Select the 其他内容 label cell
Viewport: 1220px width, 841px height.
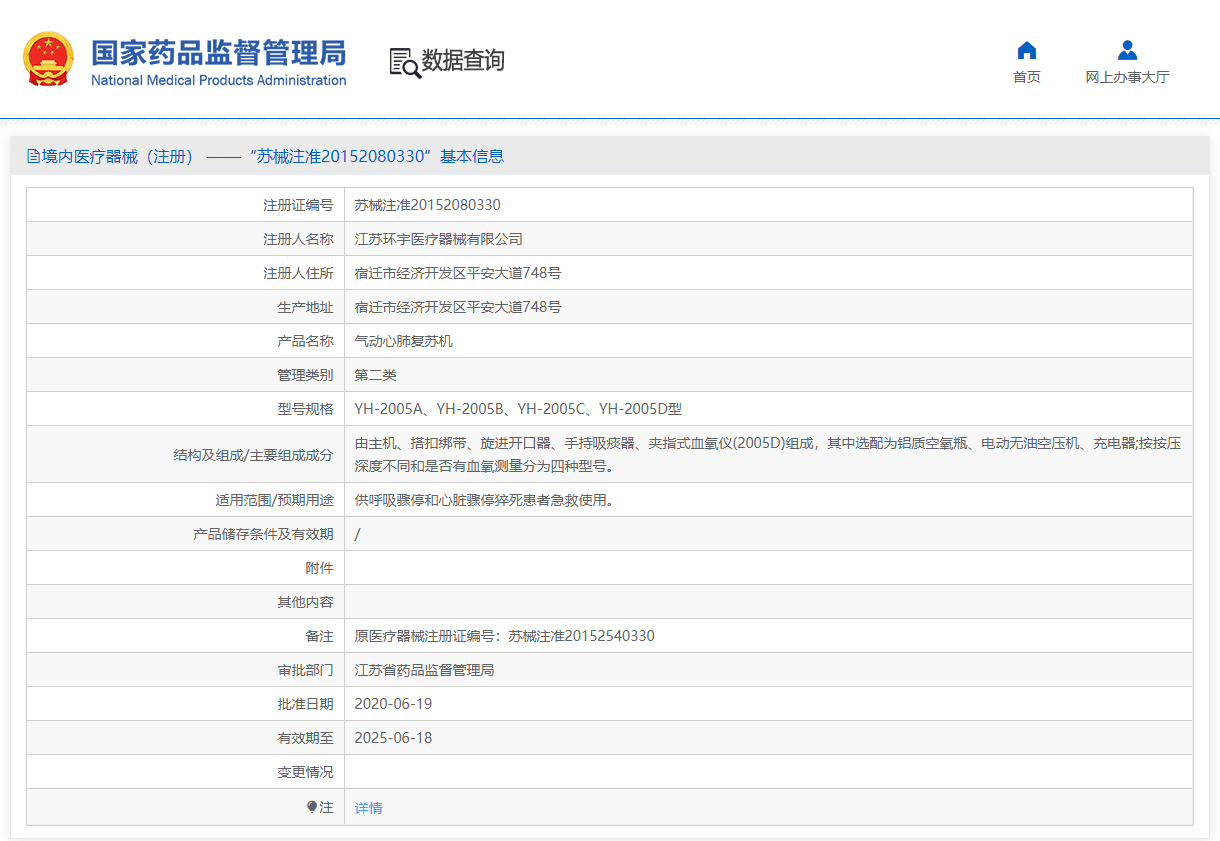pos(185,602)
